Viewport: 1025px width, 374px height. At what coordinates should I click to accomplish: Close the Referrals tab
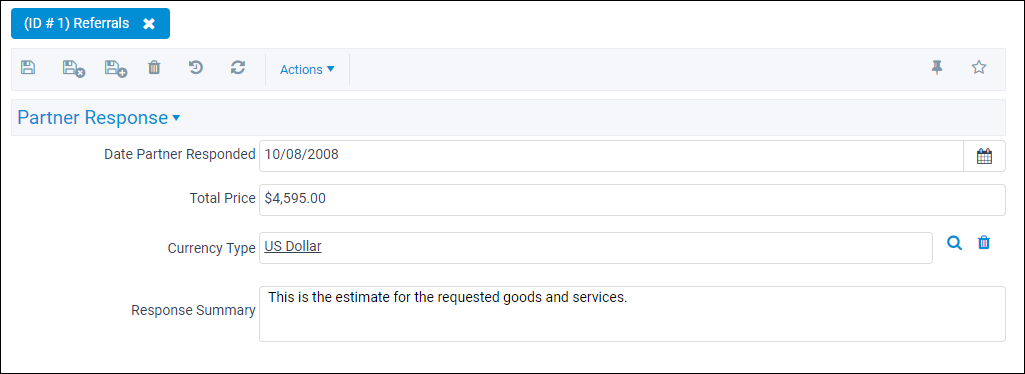pyautogui.click(x=149, y=24)
